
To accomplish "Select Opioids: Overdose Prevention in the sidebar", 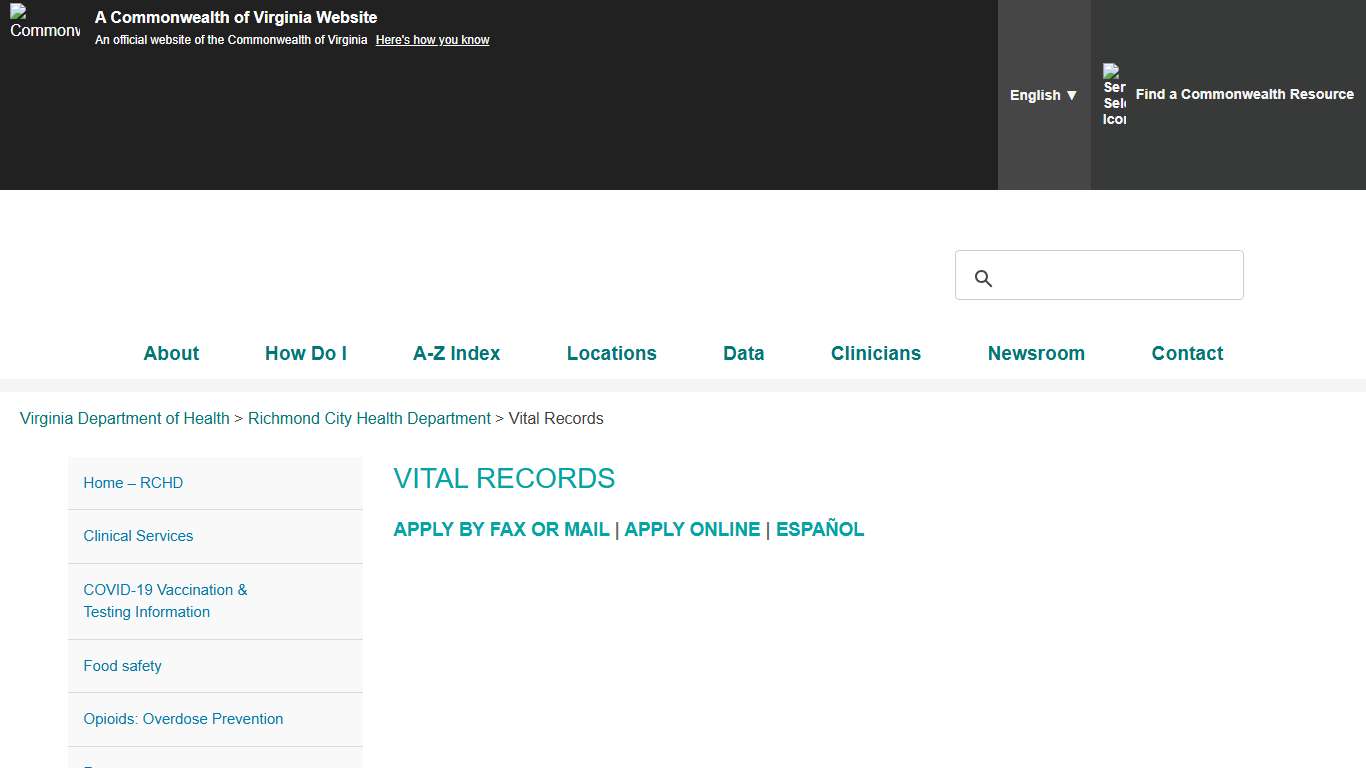I will click(183, 719).
